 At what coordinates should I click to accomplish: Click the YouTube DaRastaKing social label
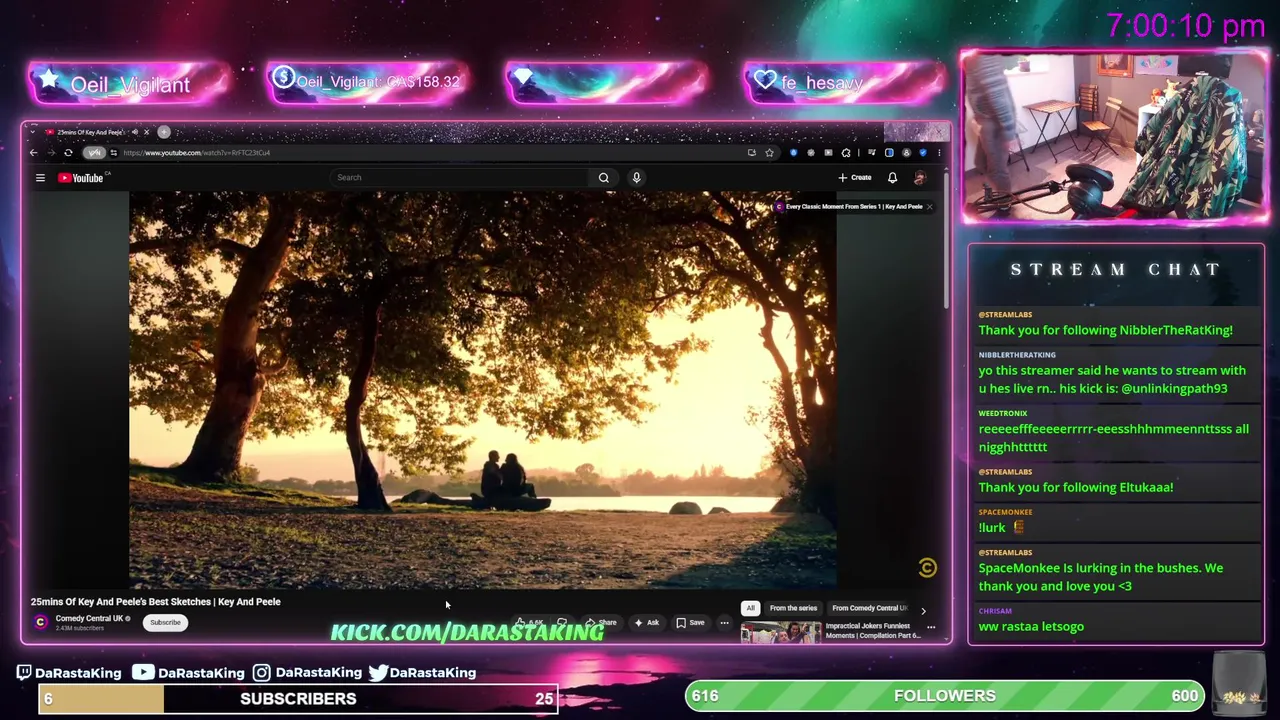coord(188,673)
